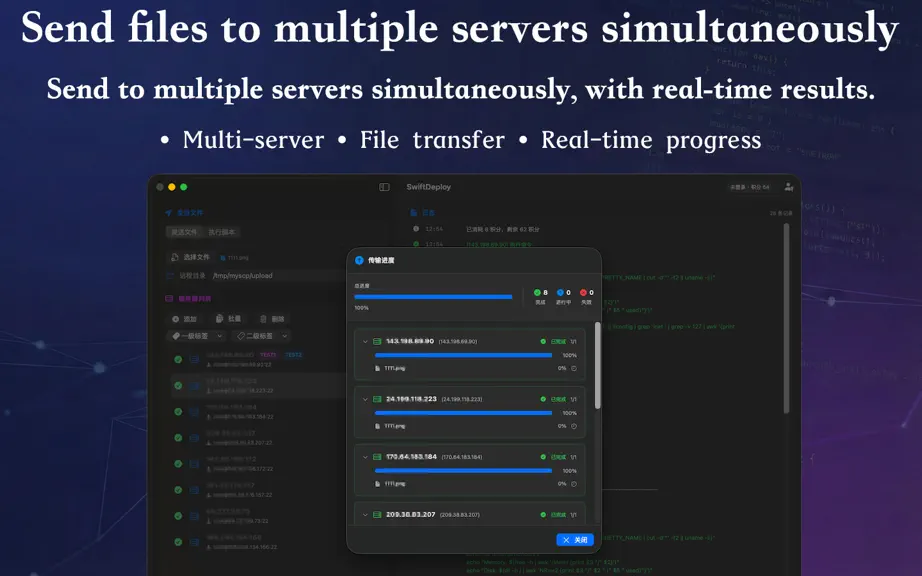Image resolution: width=922 pixels, height=576 pixels.
Task: Click the main window log scrollbar
Action: coord(787,319)
